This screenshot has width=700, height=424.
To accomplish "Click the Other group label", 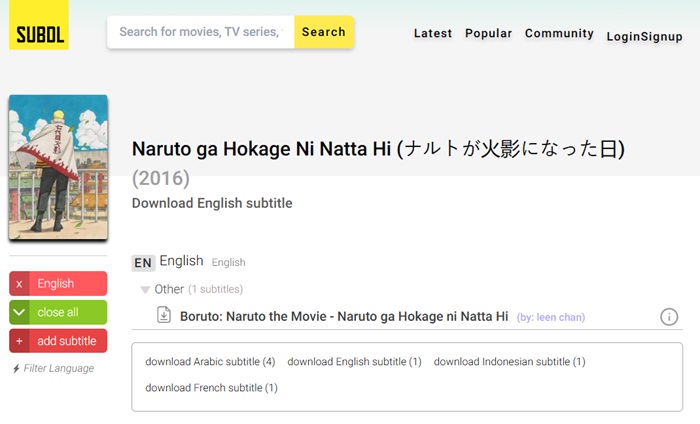I will coord(169,289).
